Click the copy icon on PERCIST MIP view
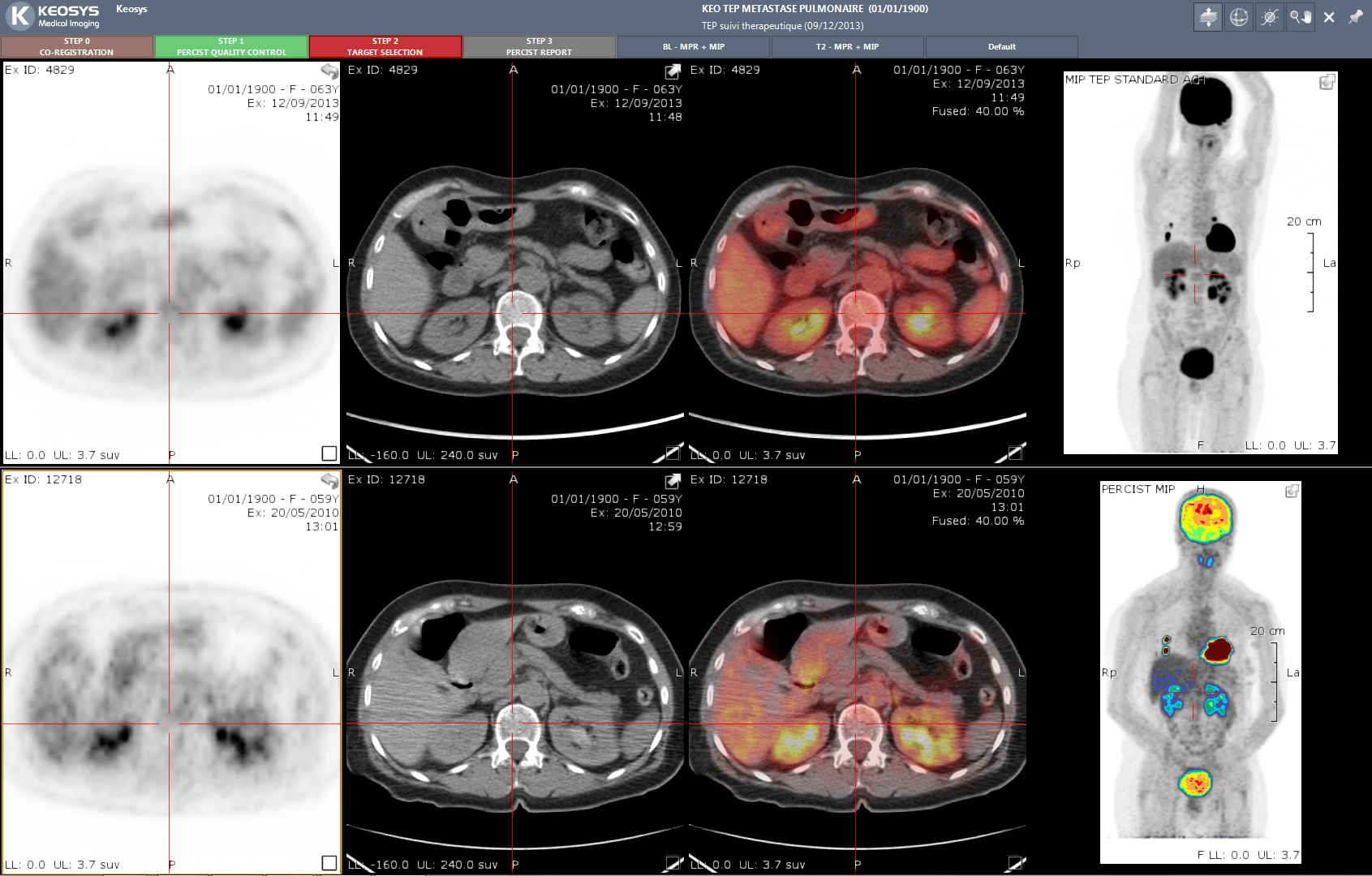The width and height of the screenshot is (1372, 876). pyautogui.click(x=1292, y=491)
